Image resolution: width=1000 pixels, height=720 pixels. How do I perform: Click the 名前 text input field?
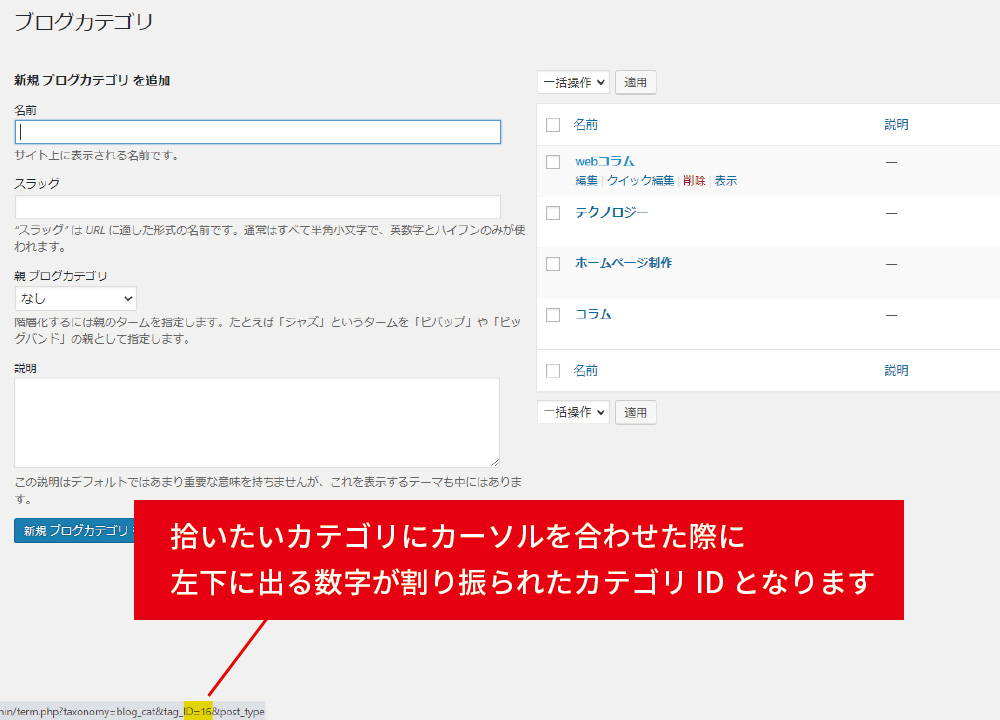pyautogui.click(x=257, y=132)
